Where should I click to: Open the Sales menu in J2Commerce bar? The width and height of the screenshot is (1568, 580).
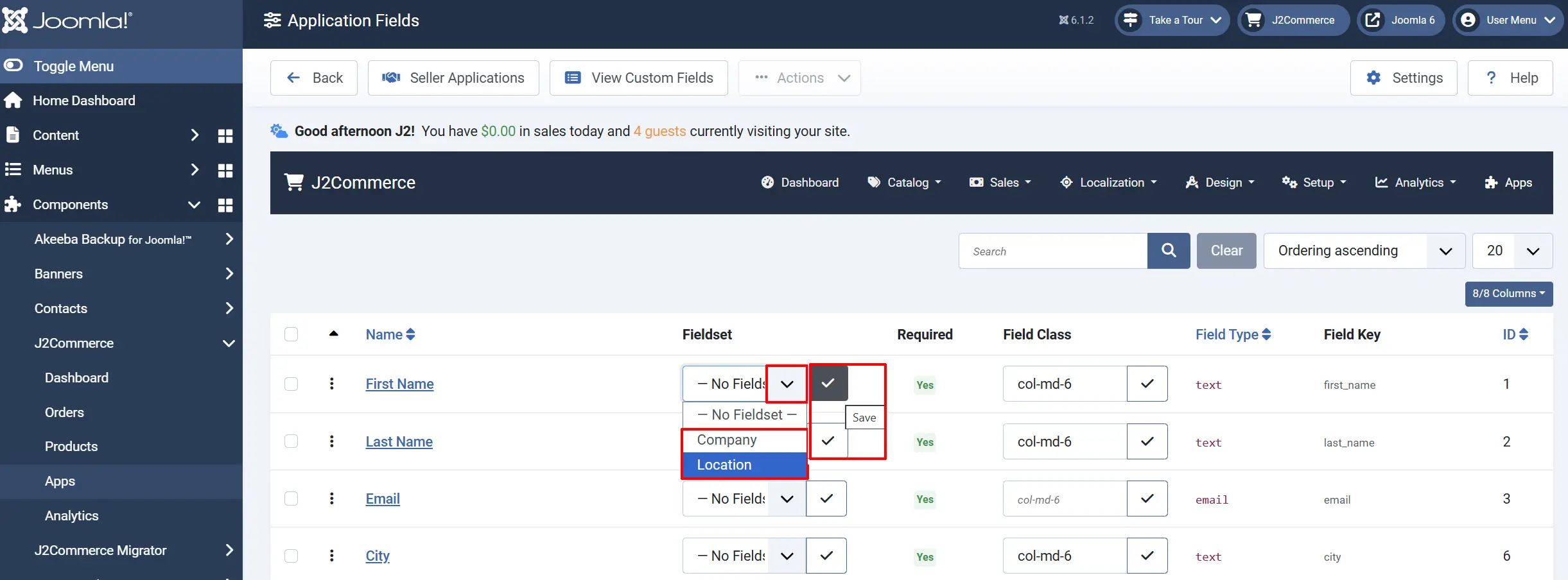1000,183
